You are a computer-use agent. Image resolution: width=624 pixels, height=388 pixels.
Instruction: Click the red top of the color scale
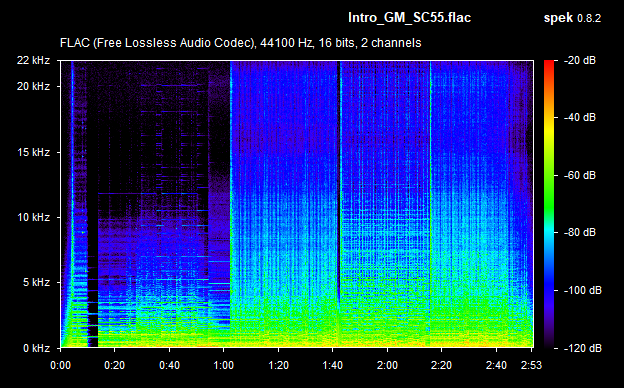(549, 64)
